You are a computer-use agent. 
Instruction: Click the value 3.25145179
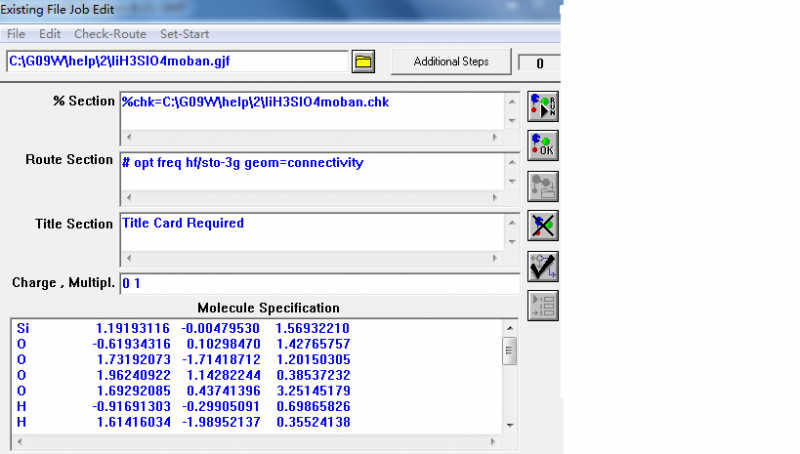(x=313, y=391)
